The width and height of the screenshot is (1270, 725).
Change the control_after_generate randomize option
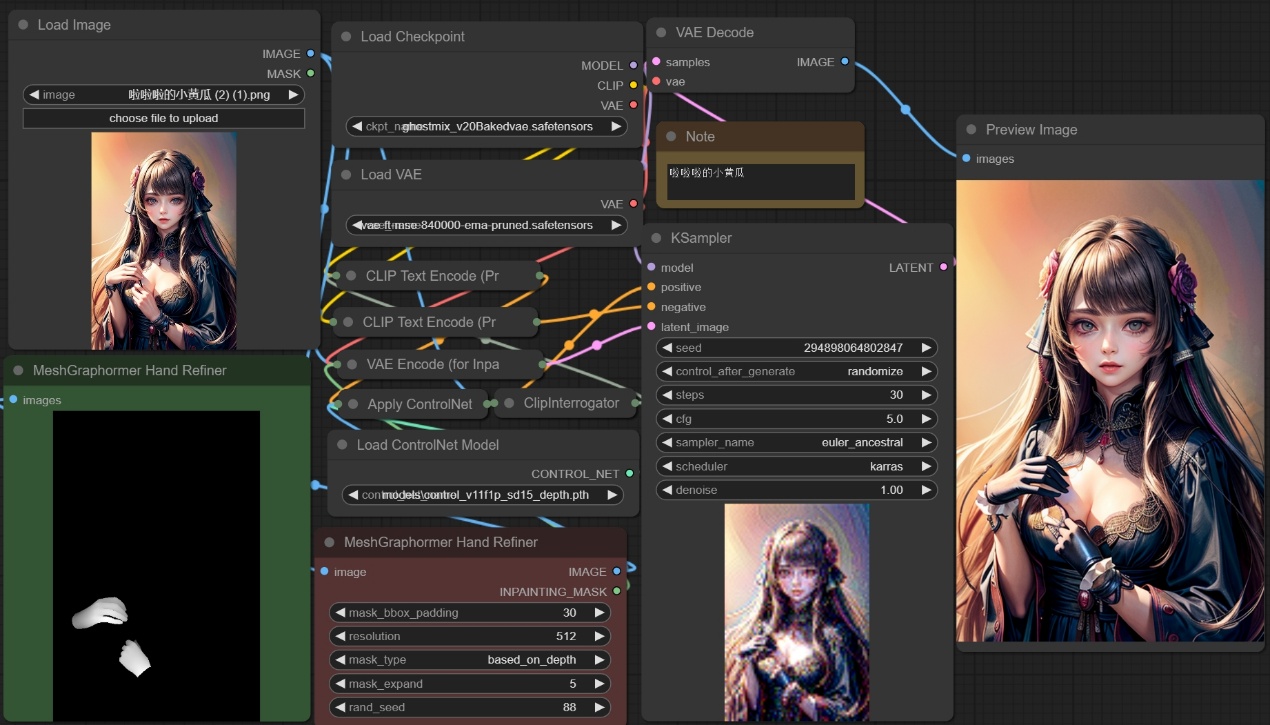point(796,371)
